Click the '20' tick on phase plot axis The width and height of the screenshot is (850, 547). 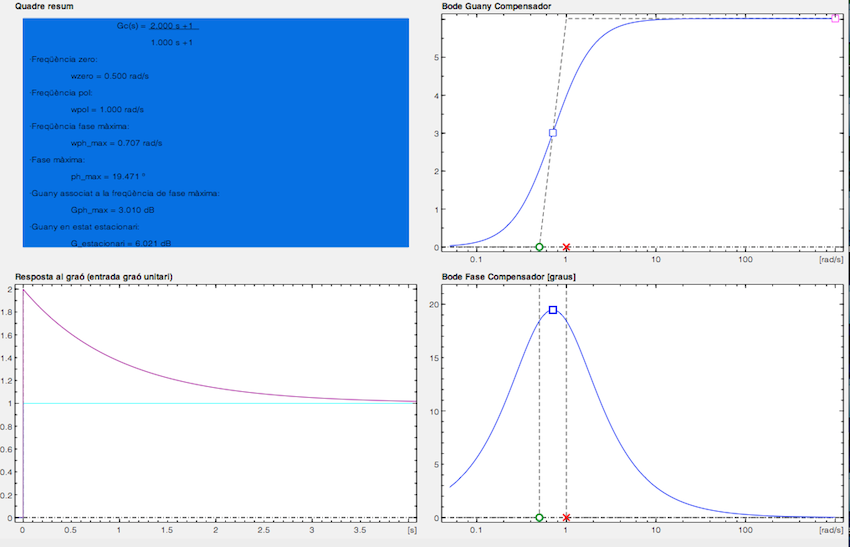tap(434, 305)
